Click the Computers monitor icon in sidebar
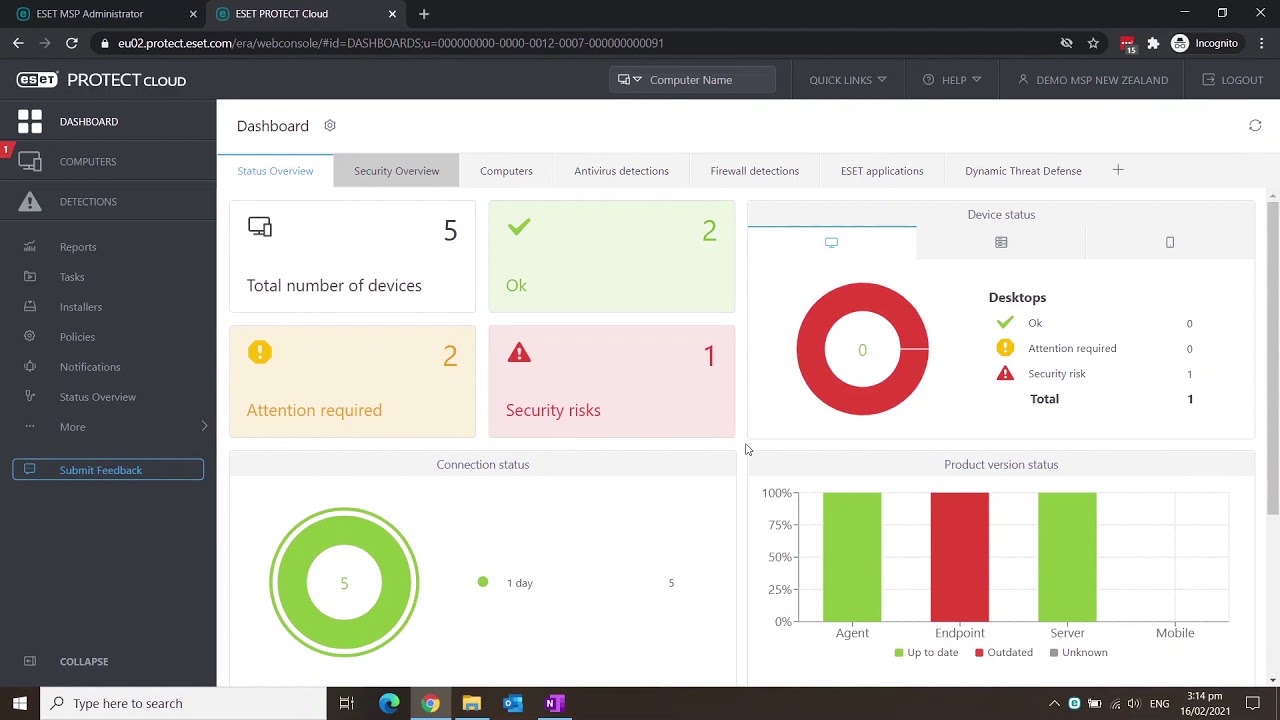1280x720 pixels. (x=30, y=162)
